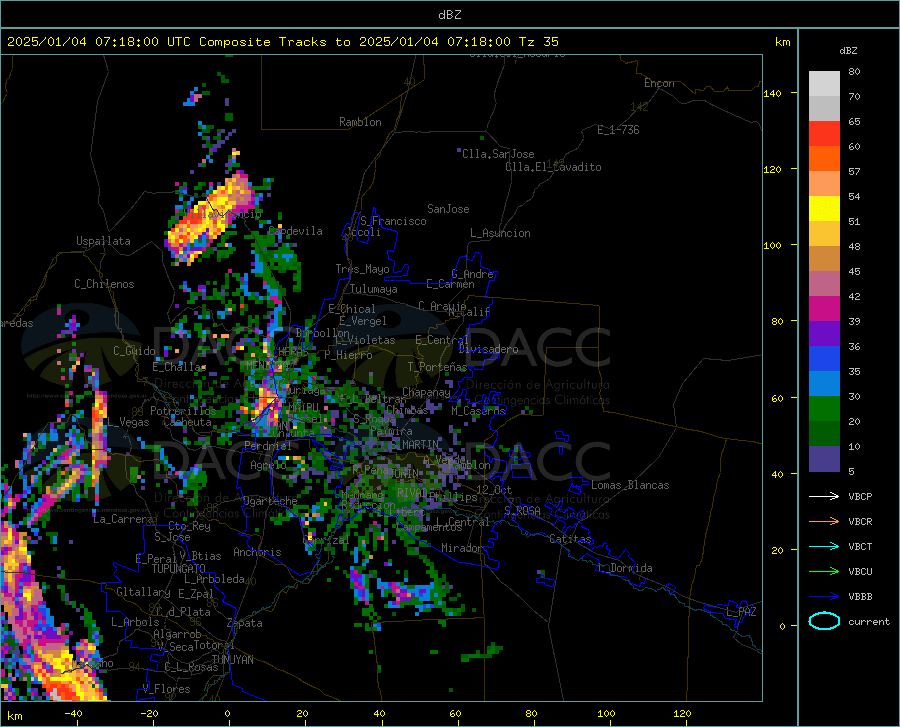The width and height of the screenshot is (900, 727).
Task: Click the L_Dormida map label
Action: [624, 568]
